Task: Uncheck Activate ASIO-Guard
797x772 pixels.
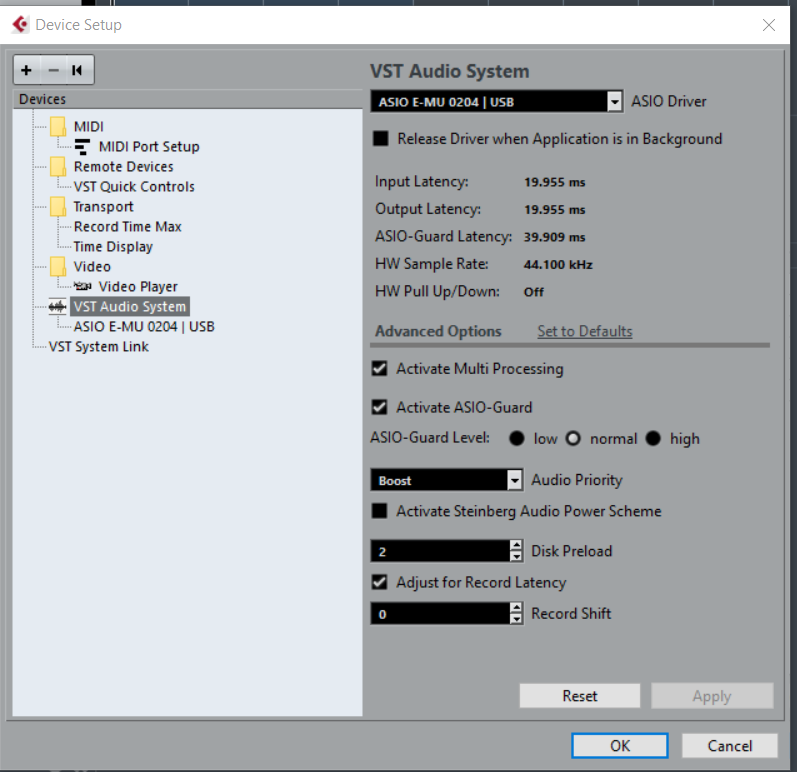Action: pos(380,407)
